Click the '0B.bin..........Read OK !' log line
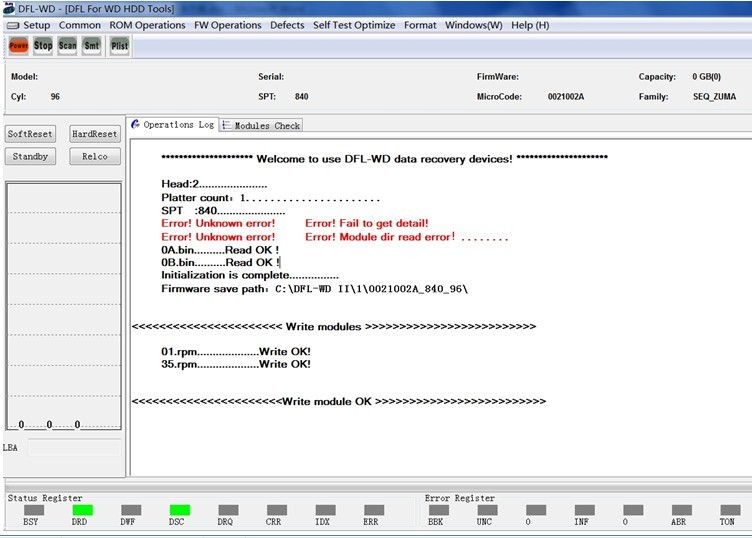The width and height of the screenshot is (752, 538). [x=220, y=263]
